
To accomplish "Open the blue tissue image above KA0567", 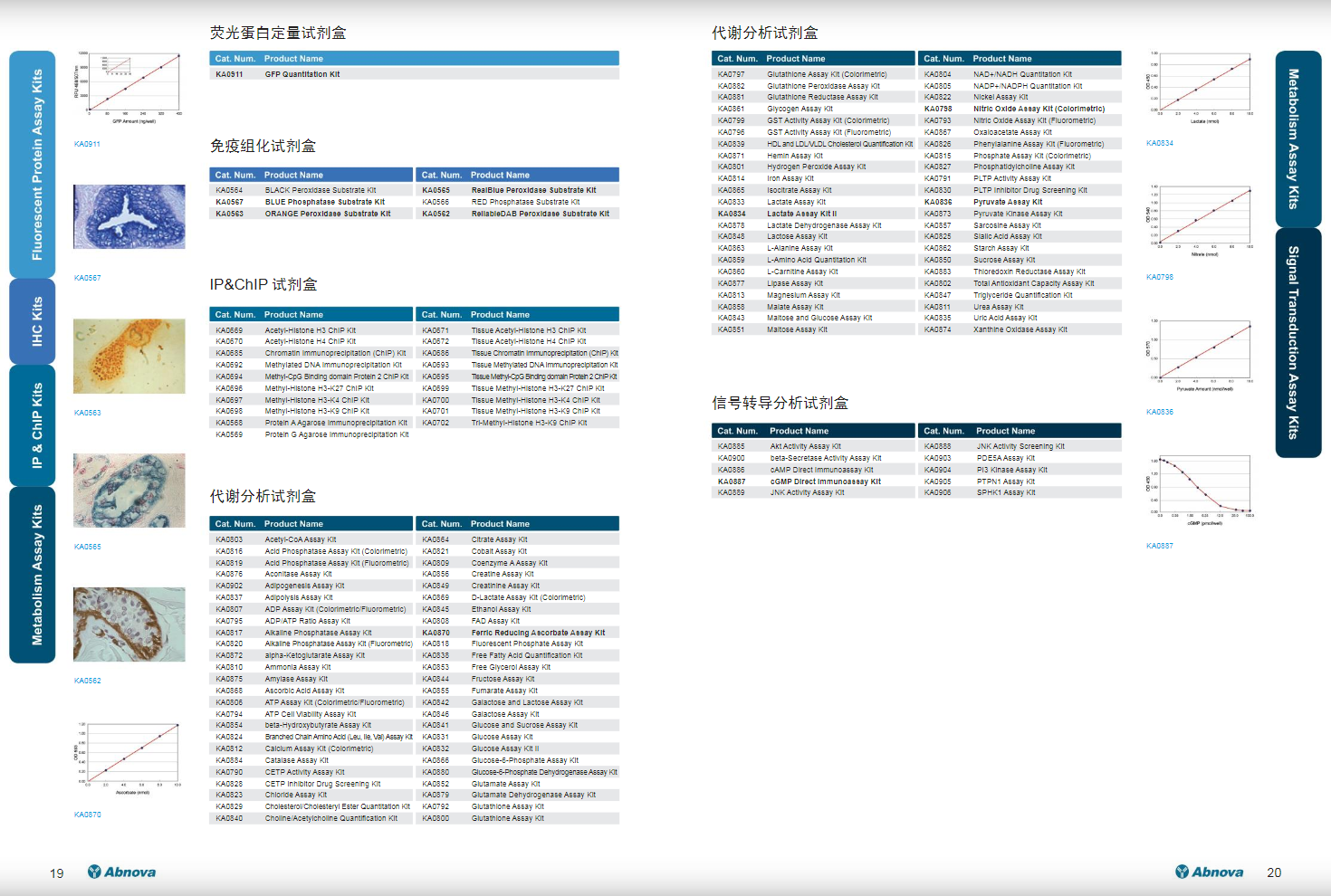I will click(129, 217).
